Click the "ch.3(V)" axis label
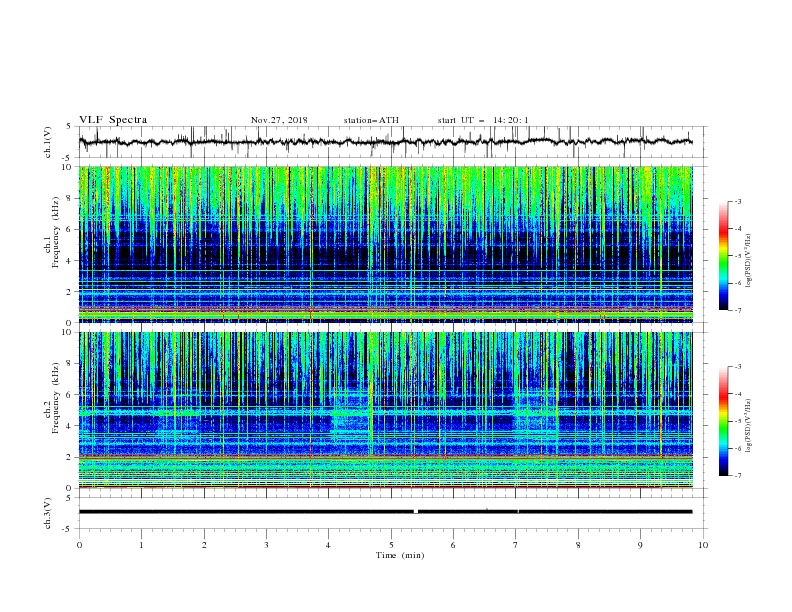This screenshot has height=612, width=792. pyautogui.click(x=48, y=513)
